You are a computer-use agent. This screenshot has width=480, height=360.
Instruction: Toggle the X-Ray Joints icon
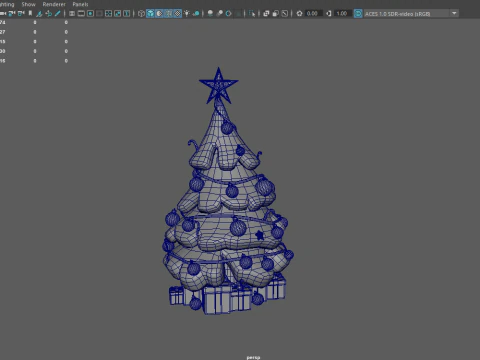285,13
